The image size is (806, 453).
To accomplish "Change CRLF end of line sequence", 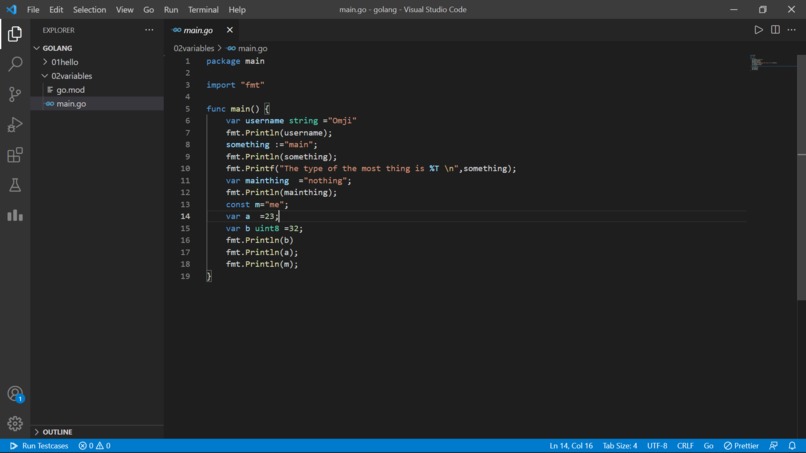I will 685,446.
